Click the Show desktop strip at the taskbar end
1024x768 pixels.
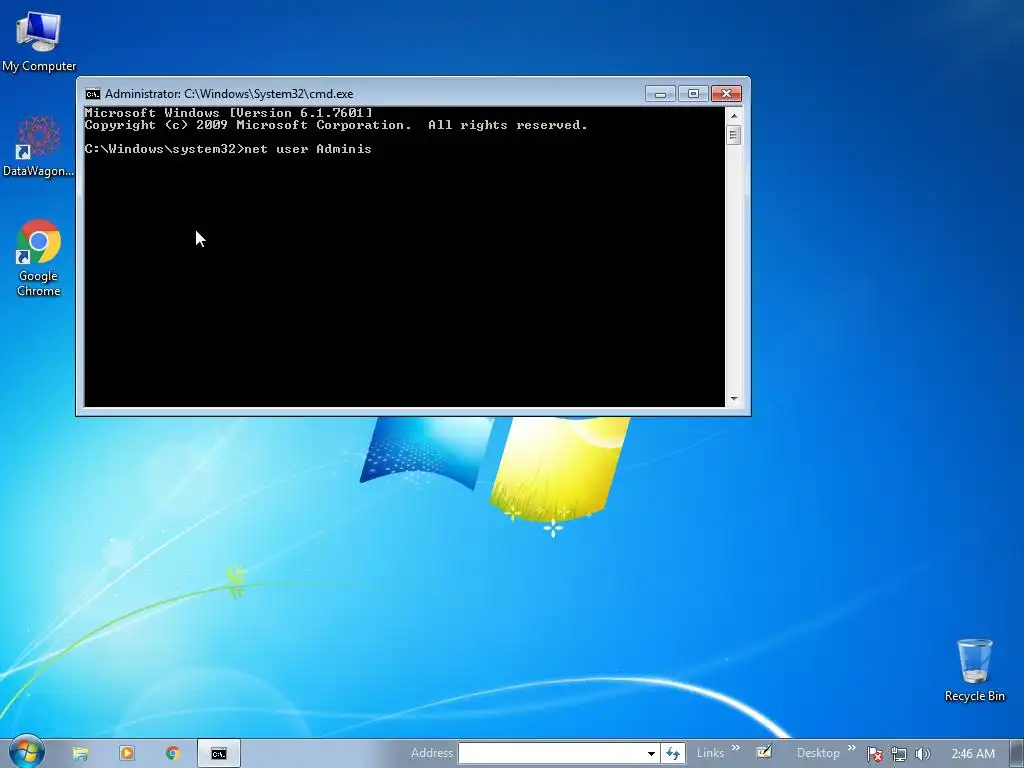pyautogui.click(x=1018, y=754)
